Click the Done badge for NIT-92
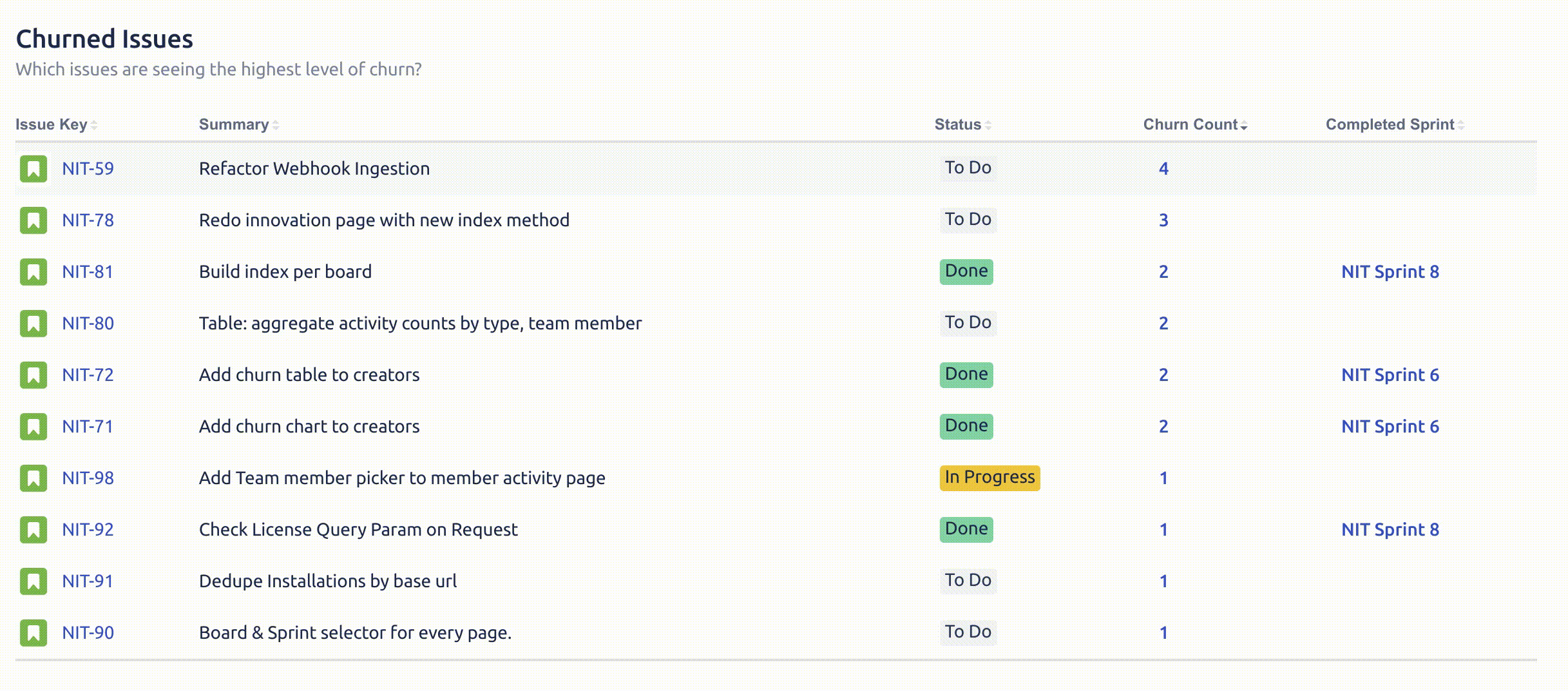This screenshot has width=1568, height=691. click(x=966, y=529)
